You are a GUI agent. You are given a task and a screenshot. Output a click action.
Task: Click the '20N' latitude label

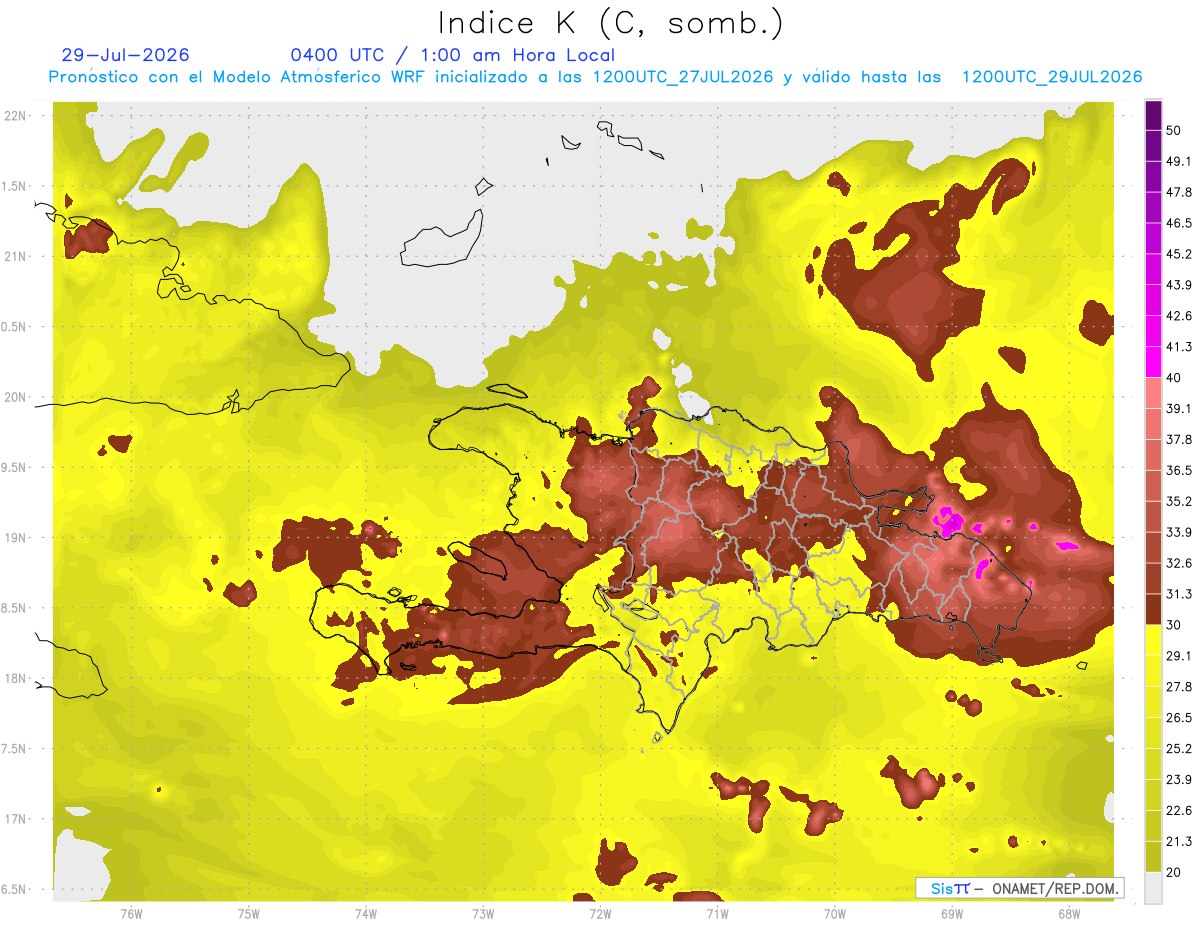pyautogui.click(x=15, y=397)
